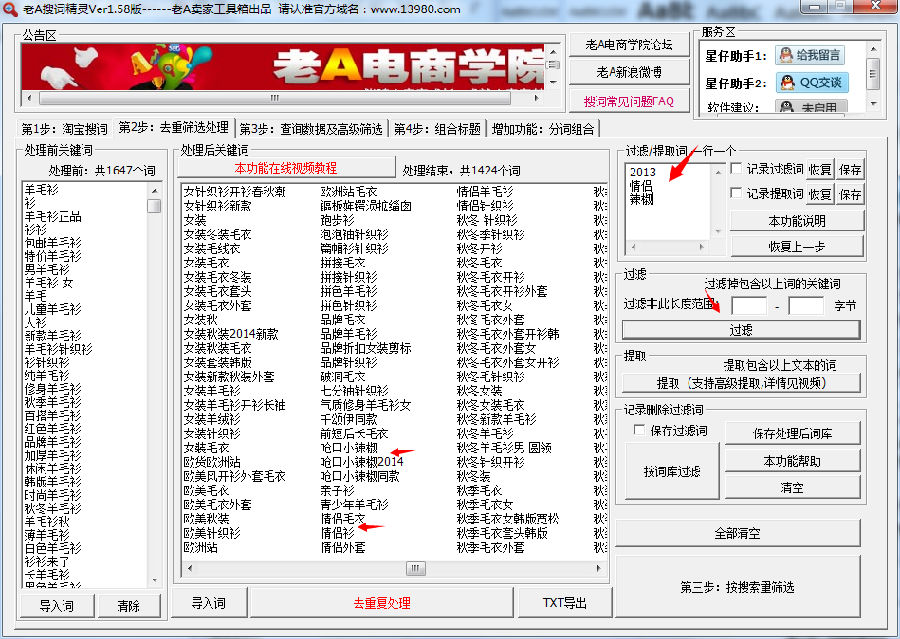Screen dimensions: 900x639
Task: Click 导入词 under 处理后关键词 list
Action: 209,603
